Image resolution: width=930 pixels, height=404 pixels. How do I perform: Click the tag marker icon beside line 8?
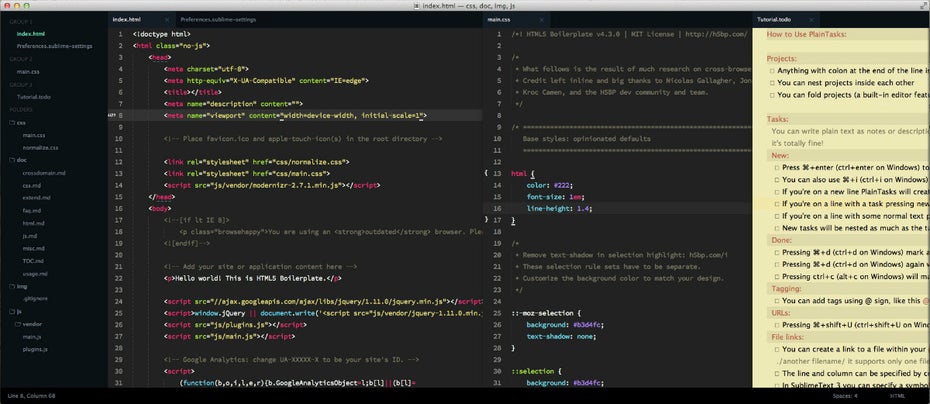(112, 116)
